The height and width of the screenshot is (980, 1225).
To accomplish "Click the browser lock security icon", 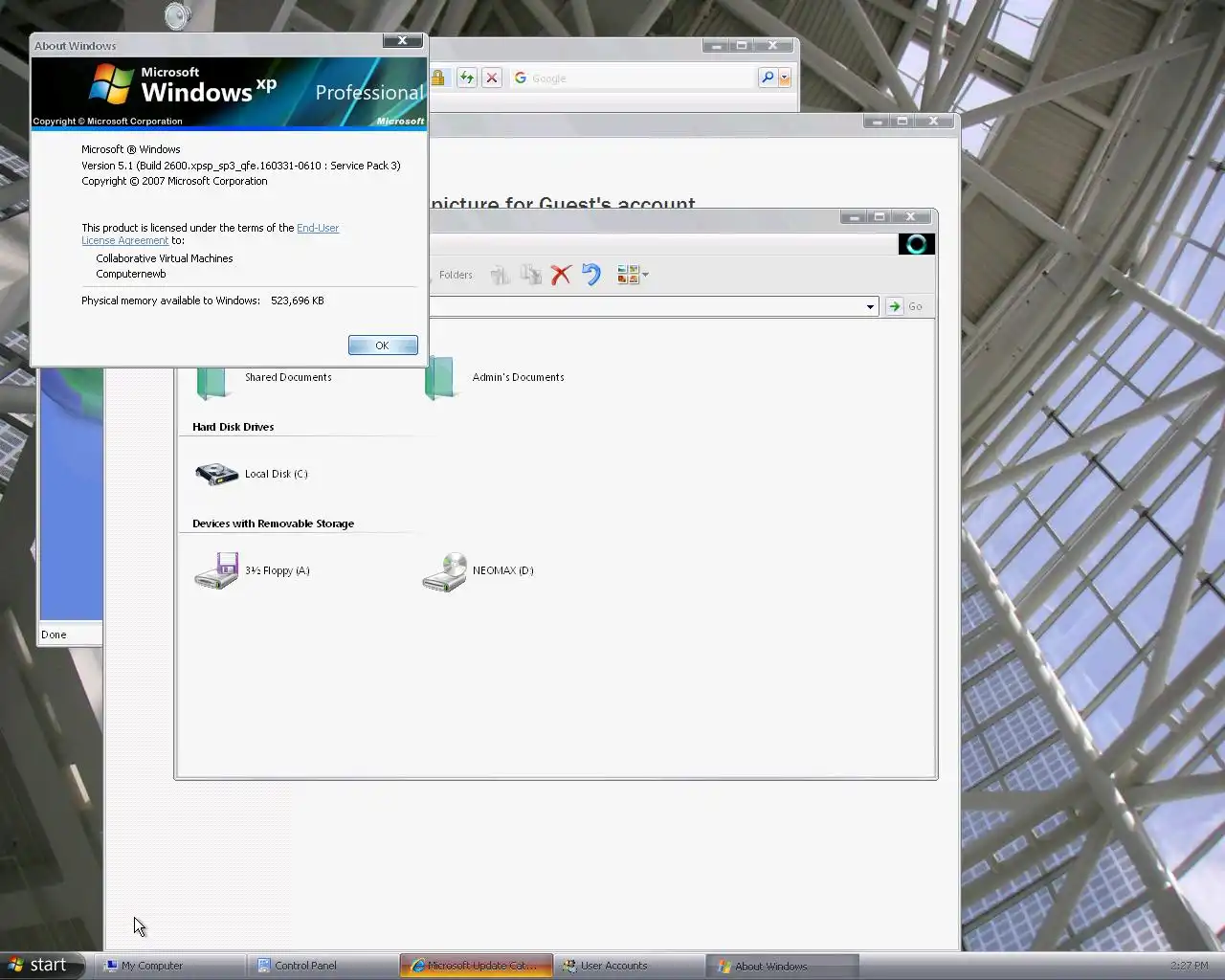I will [438, 78].
